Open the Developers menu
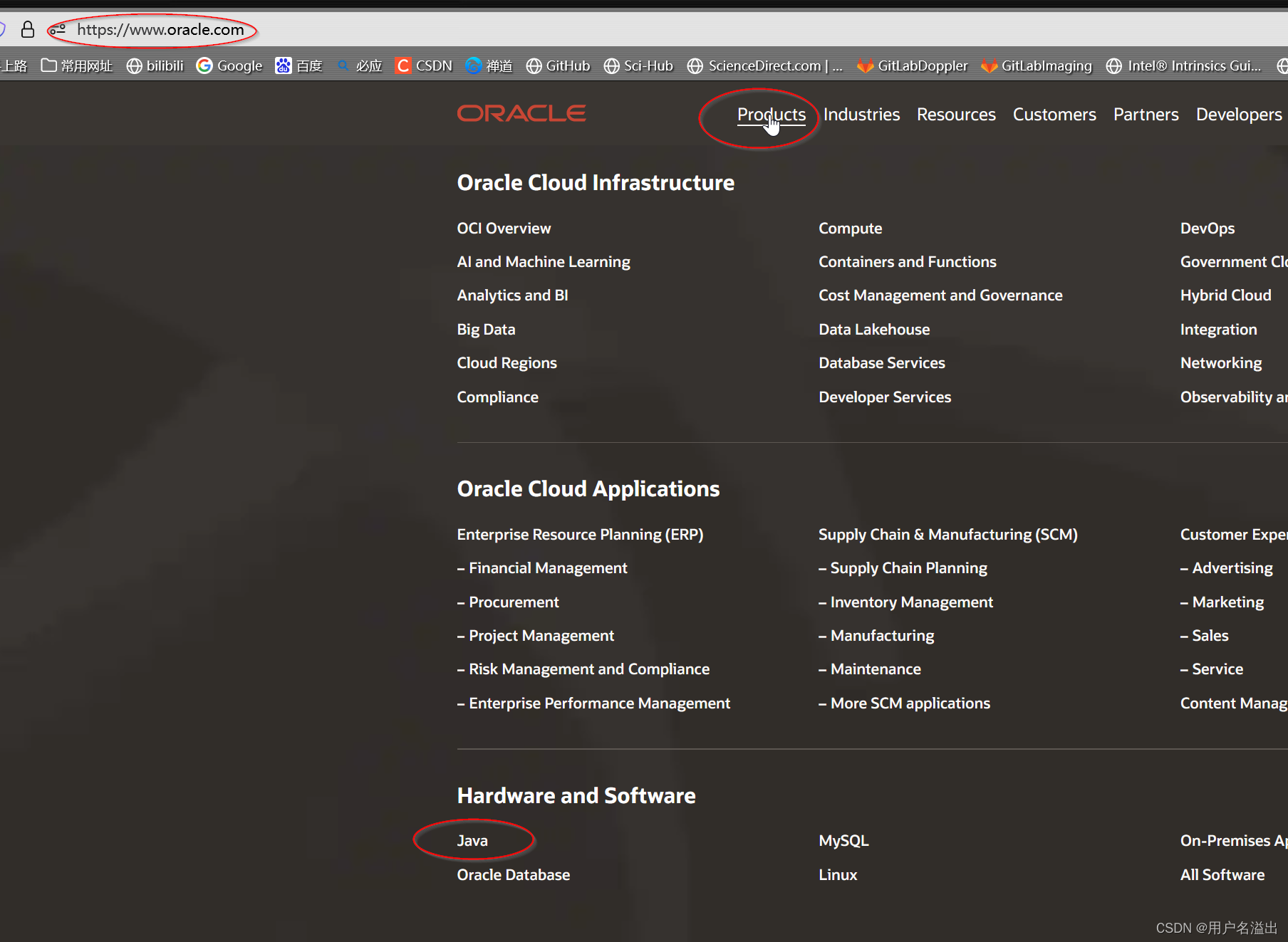Image resolution: width=1288 pixels, height=942 pixels. coord(1239,115)
